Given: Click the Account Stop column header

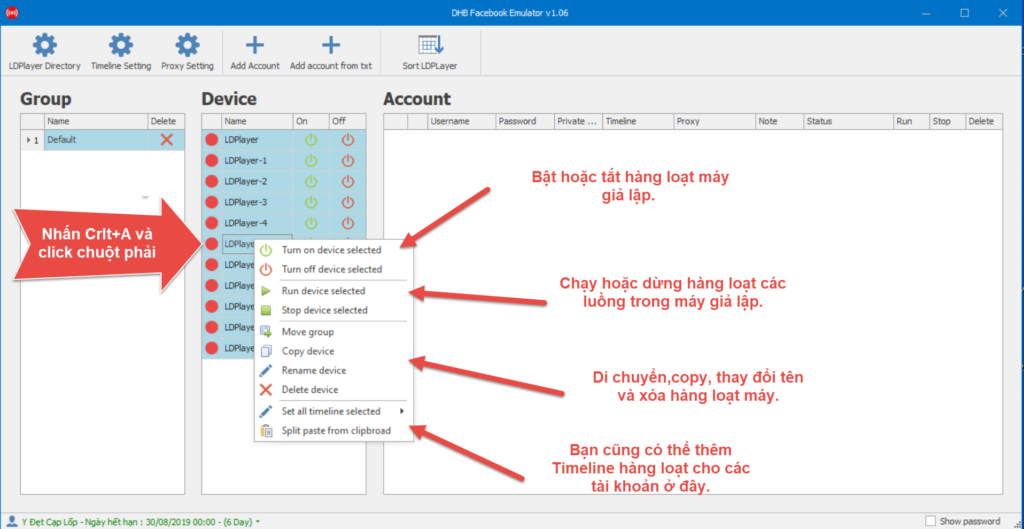Looking at the screenshot, I should coord(948,121).
